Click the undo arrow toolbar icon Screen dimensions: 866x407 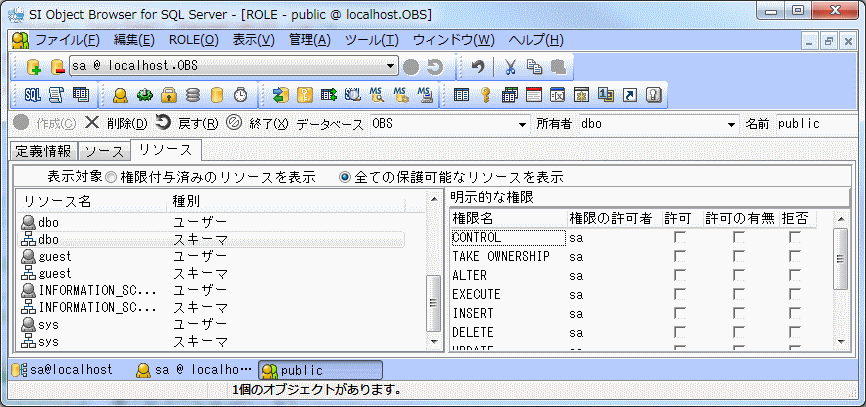pyautogui.click(x=479, y=67)
